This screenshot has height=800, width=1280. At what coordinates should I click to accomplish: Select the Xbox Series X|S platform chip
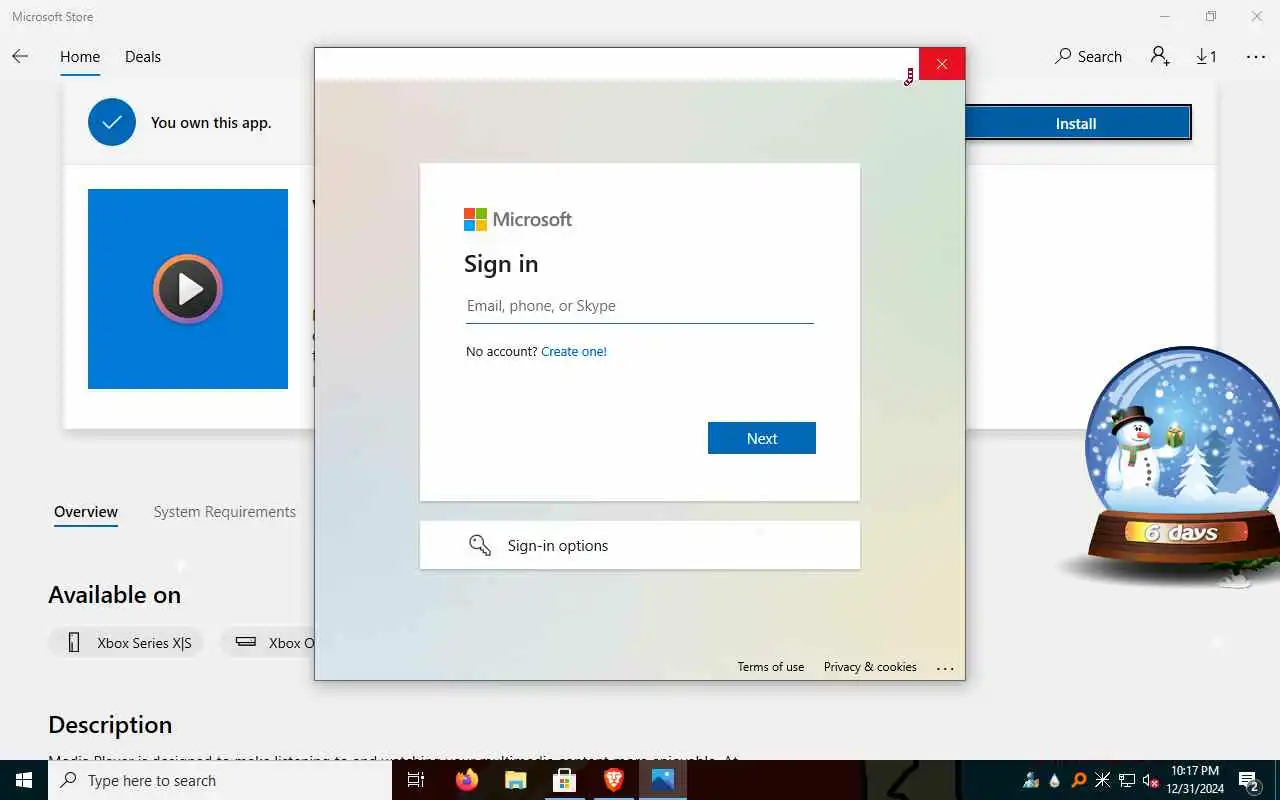tap(126, 643)
